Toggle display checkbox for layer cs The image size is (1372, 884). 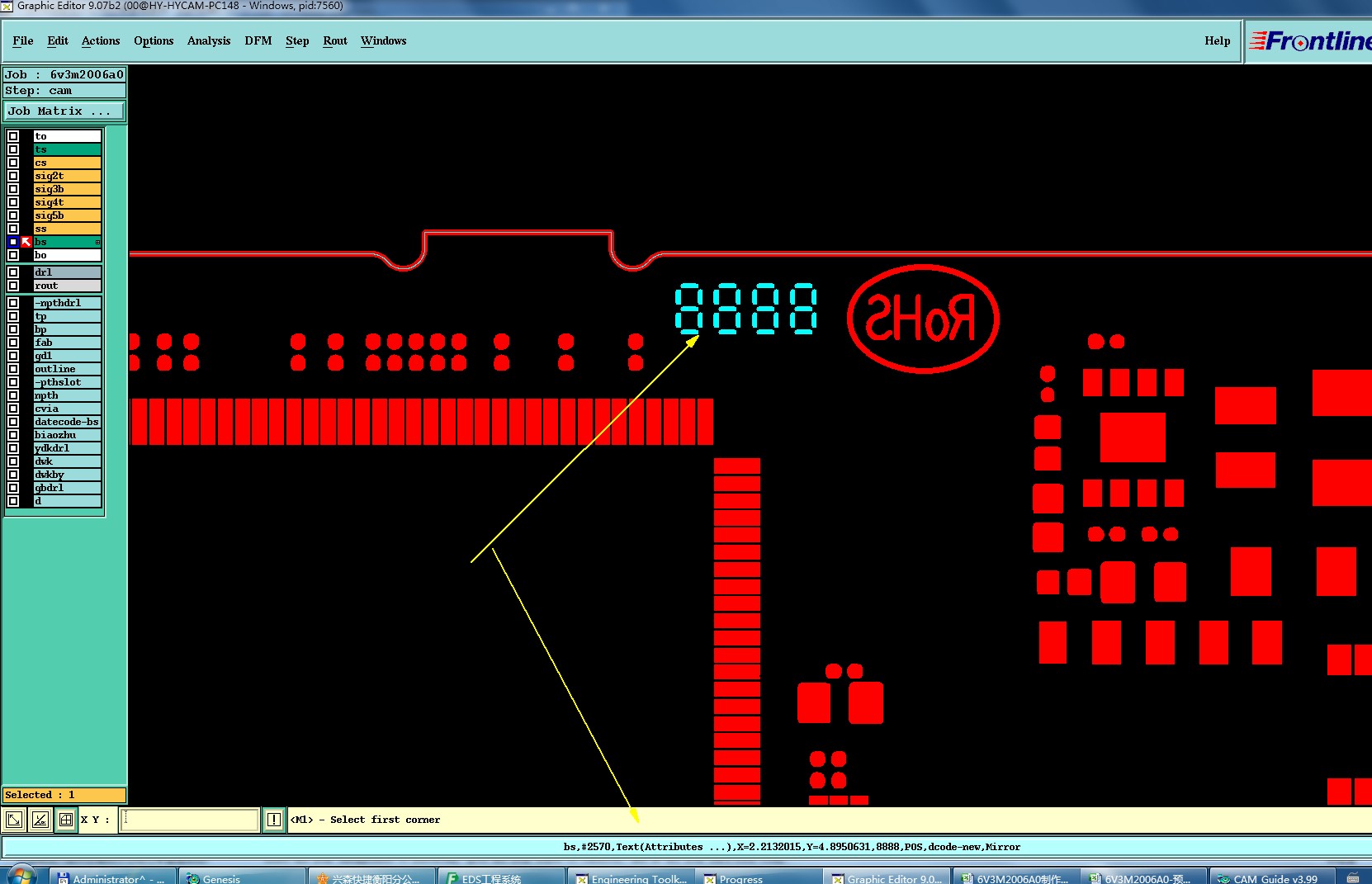[x=13, y=163]
